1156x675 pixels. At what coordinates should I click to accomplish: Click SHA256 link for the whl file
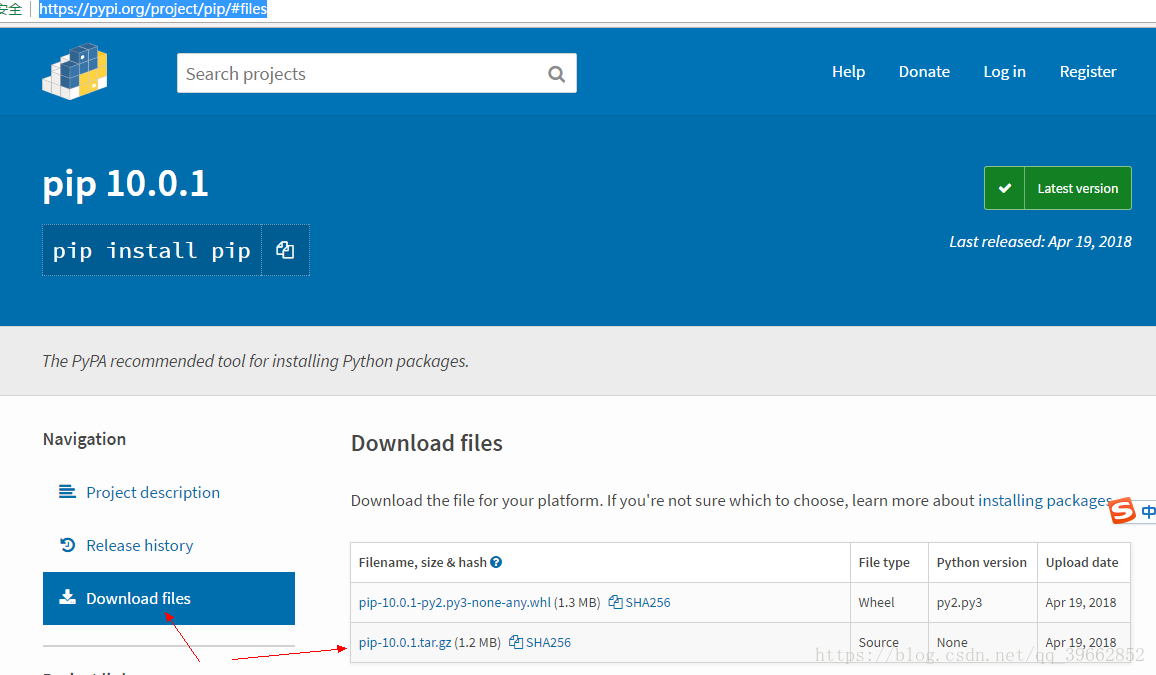coord(647,602)
